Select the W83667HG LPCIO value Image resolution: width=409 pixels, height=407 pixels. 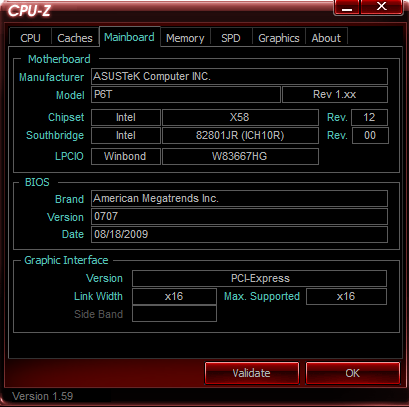click(240, 156)
